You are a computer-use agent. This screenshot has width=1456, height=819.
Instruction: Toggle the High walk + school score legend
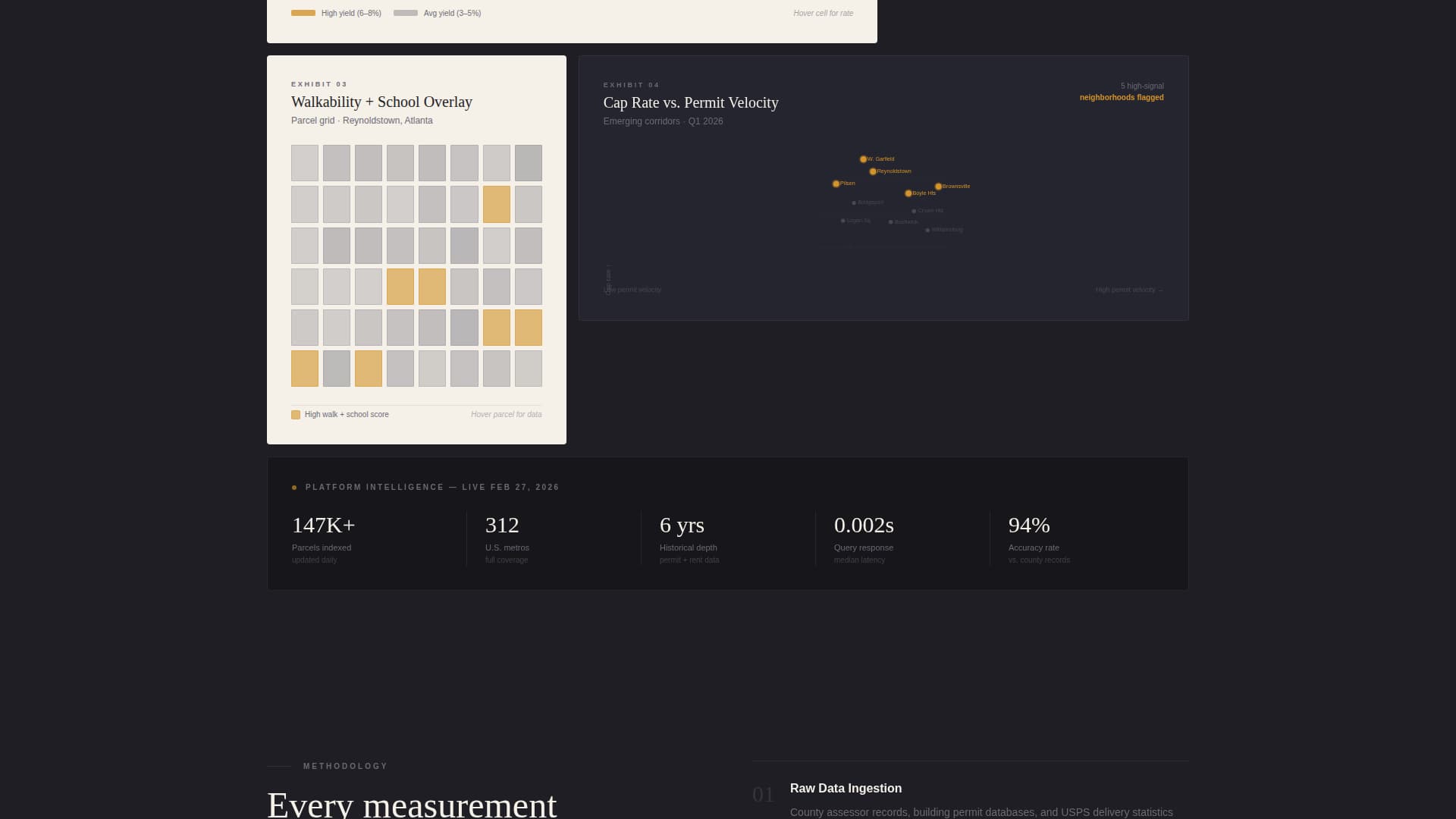[x=340, y=414]
